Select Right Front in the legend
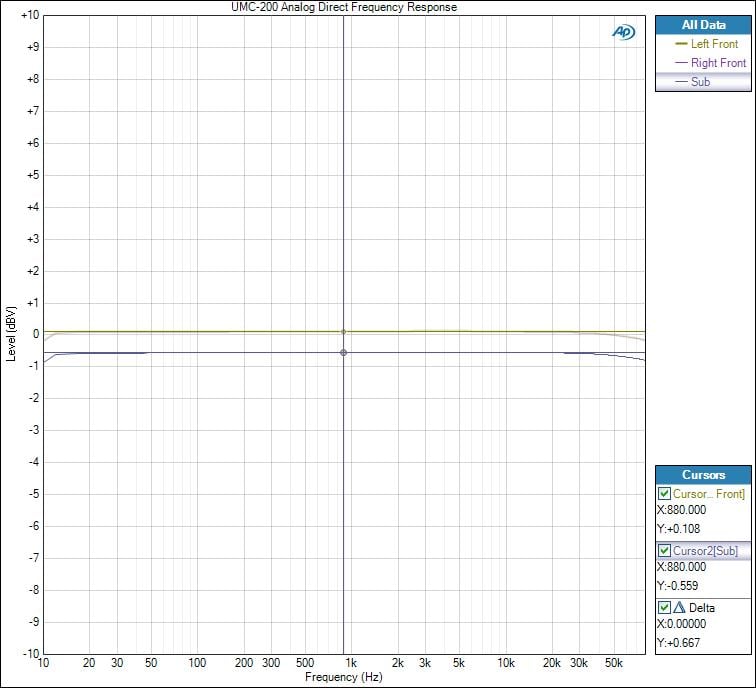The height and width of the screenshot is (688, 756). point(718,63)
